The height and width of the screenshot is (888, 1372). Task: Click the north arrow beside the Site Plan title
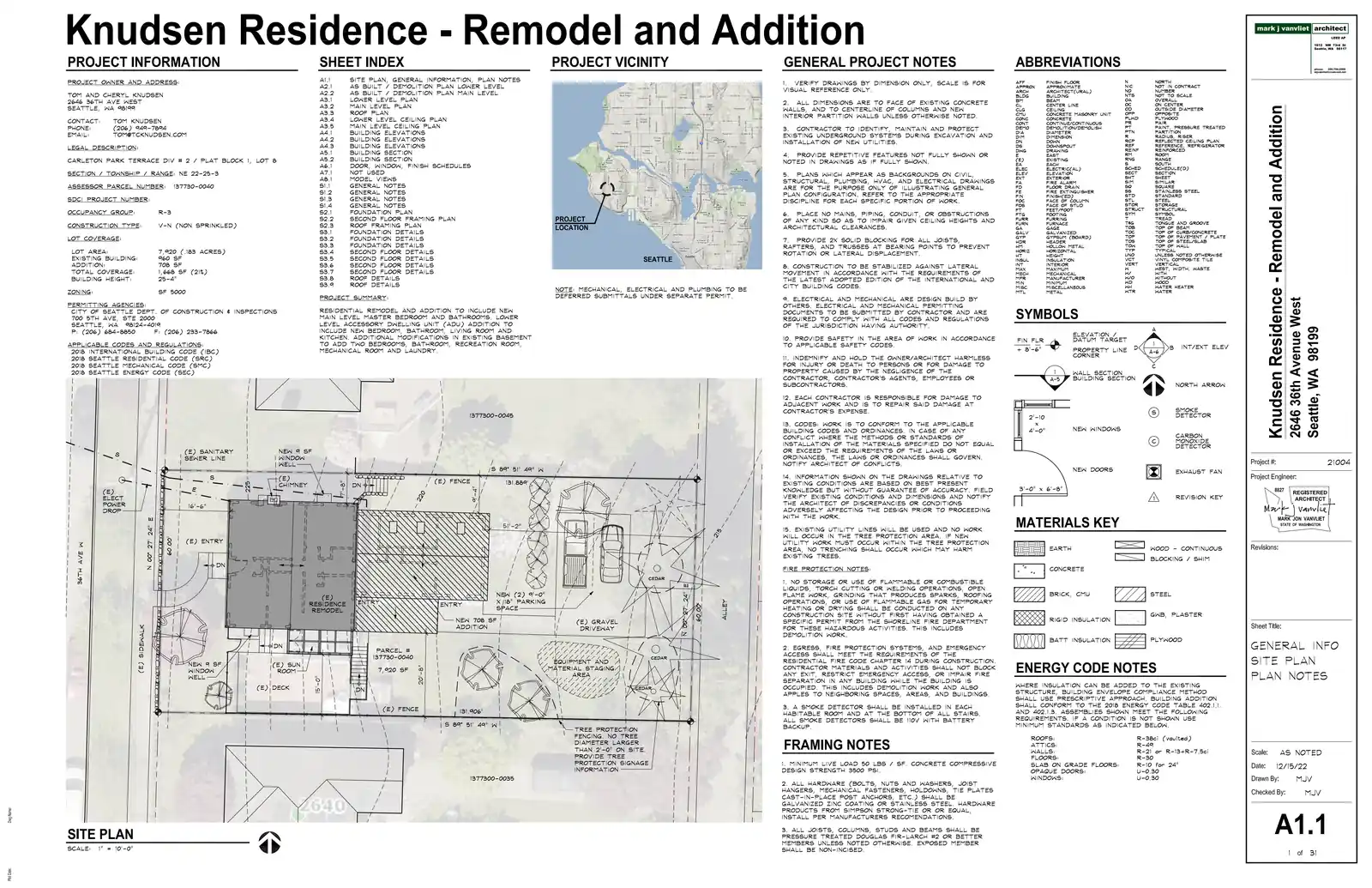(x=270, y=842)
